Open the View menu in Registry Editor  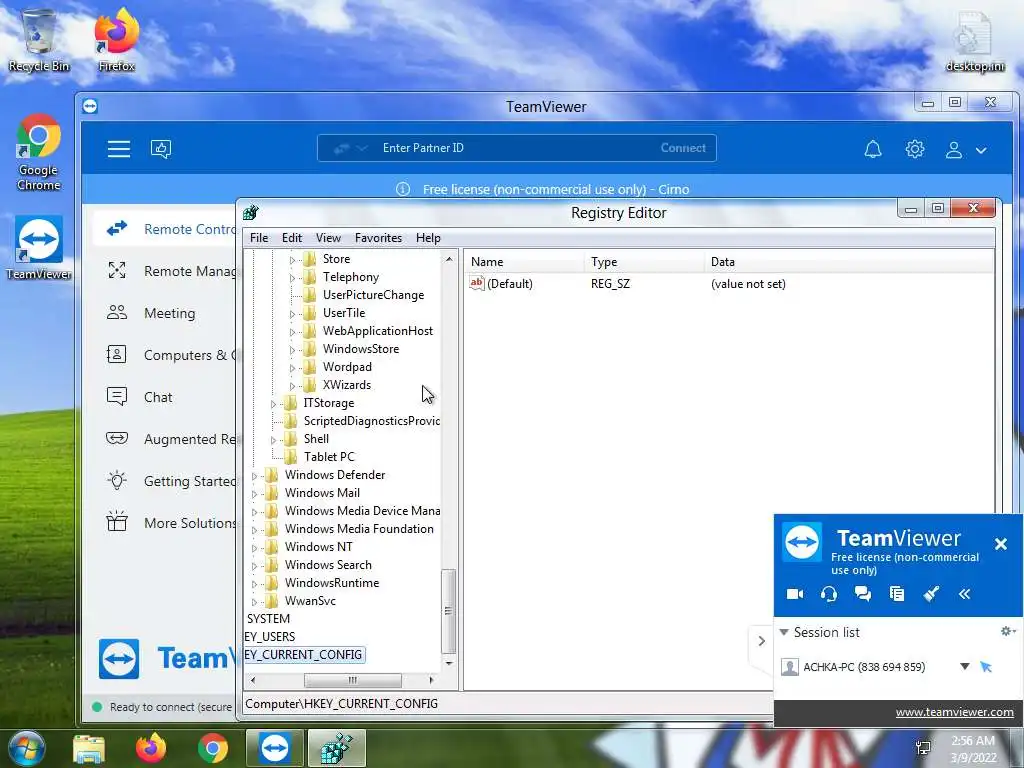[x=328, y=238]
